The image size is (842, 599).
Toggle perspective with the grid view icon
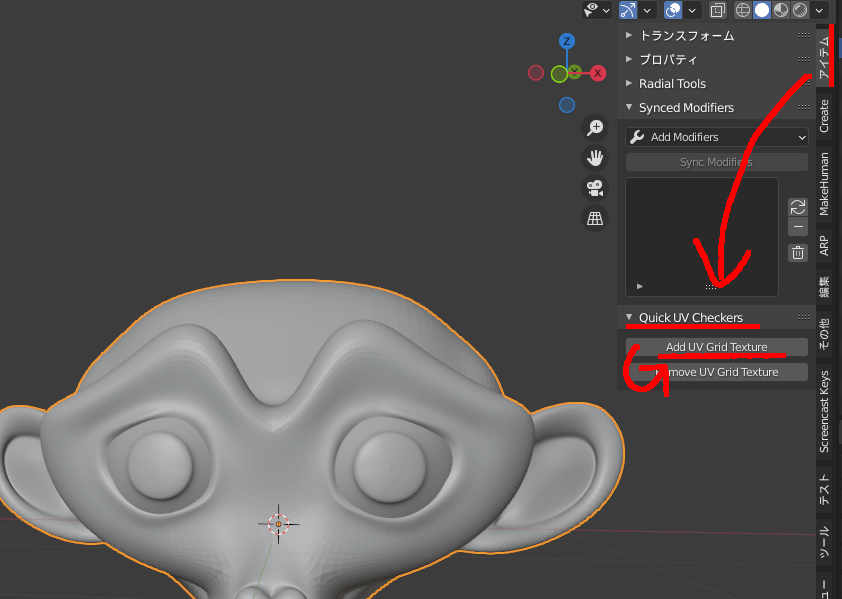pos(595,217)
